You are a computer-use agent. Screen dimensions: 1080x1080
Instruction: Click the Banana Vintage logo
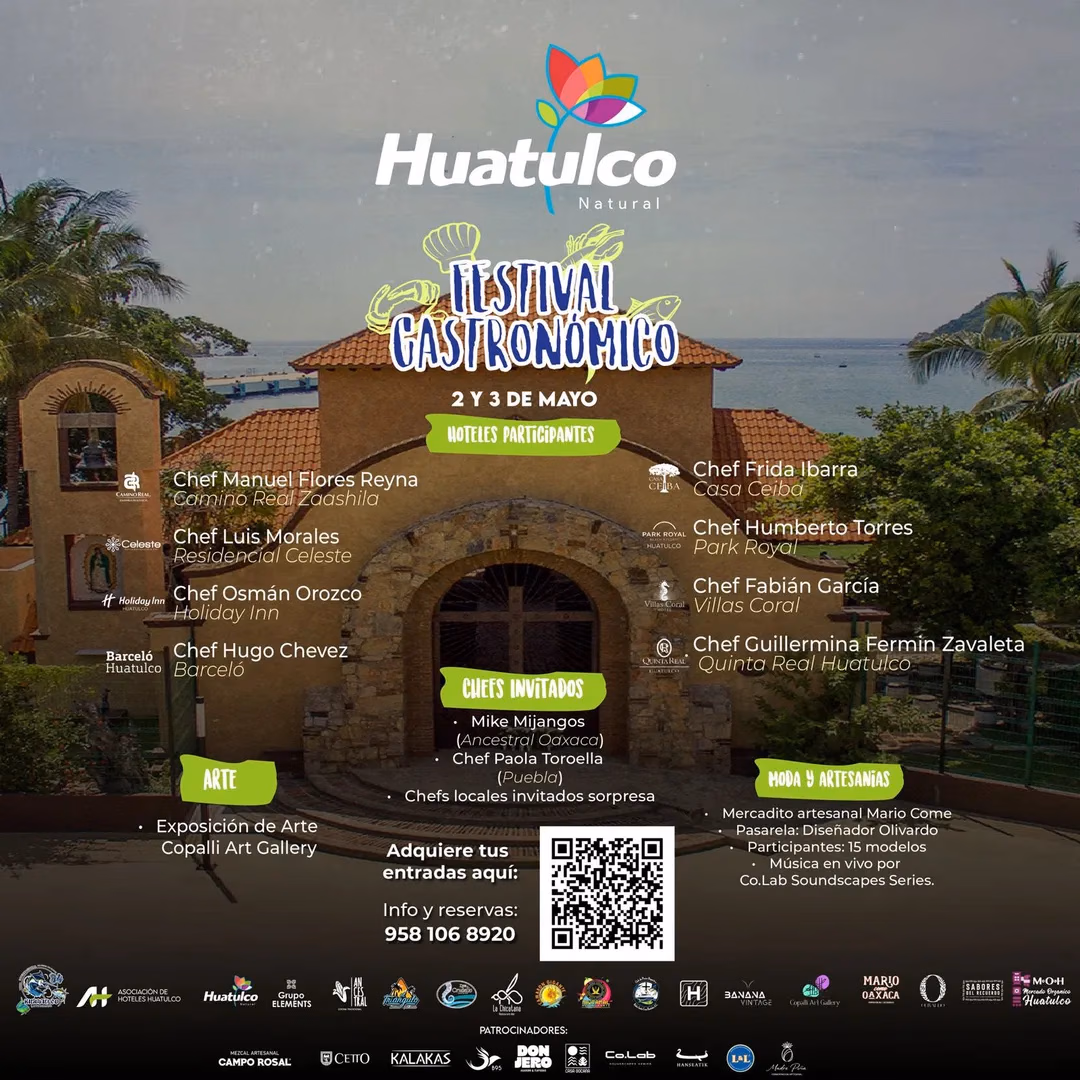(x=747, y=995)
